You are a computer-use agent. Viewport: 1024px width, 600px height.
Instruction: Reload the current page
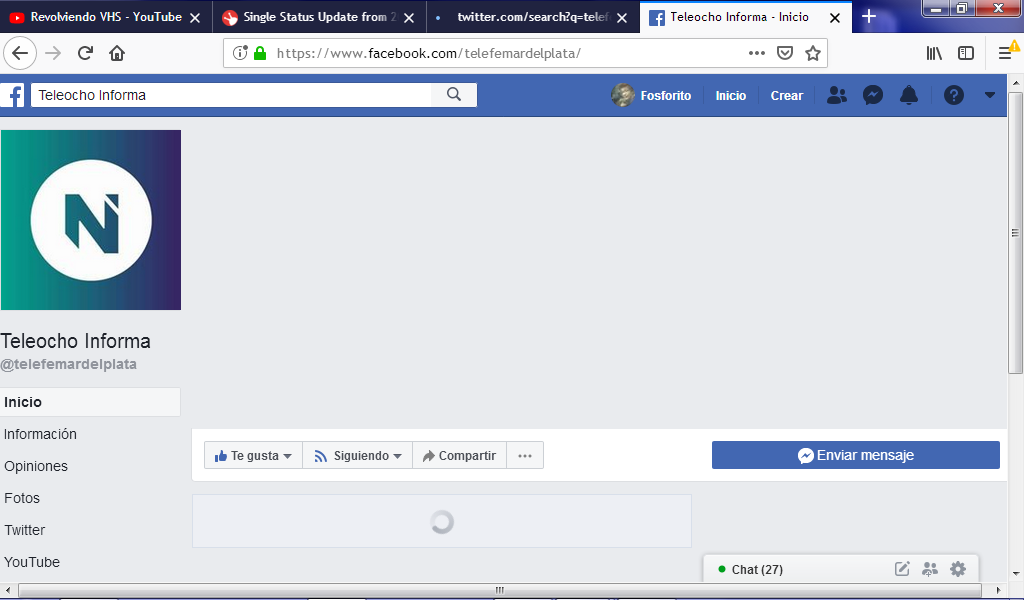point(85,53)
